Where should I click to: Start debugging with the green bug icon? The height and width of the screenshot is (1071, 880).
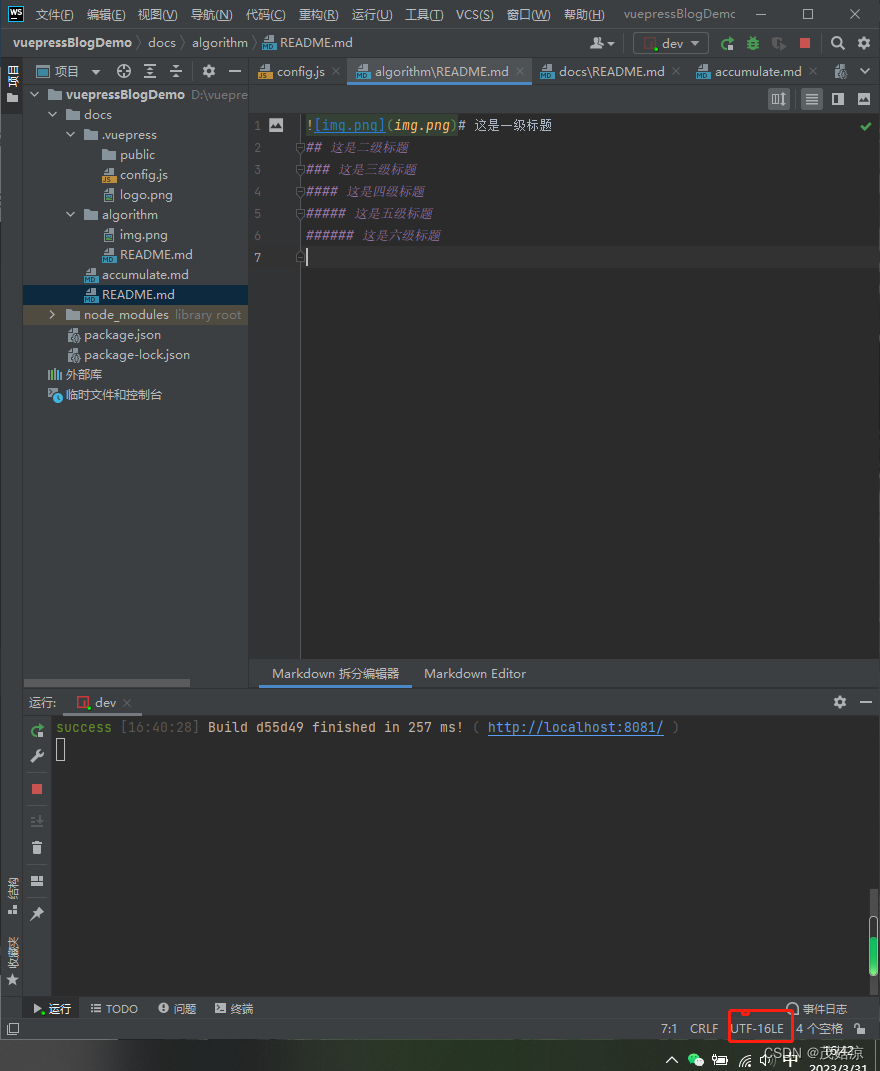point(752,43)
